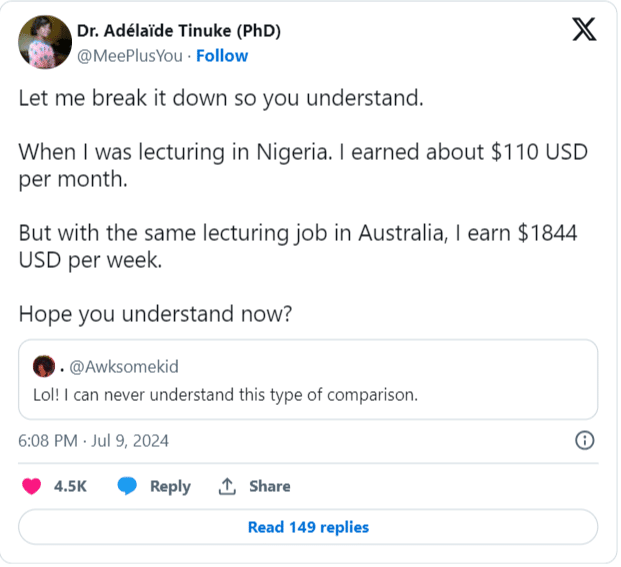Viewport: 621px width, 567px height.
Task: Click the 4.5K likes count
Action: tap(70, 486)
